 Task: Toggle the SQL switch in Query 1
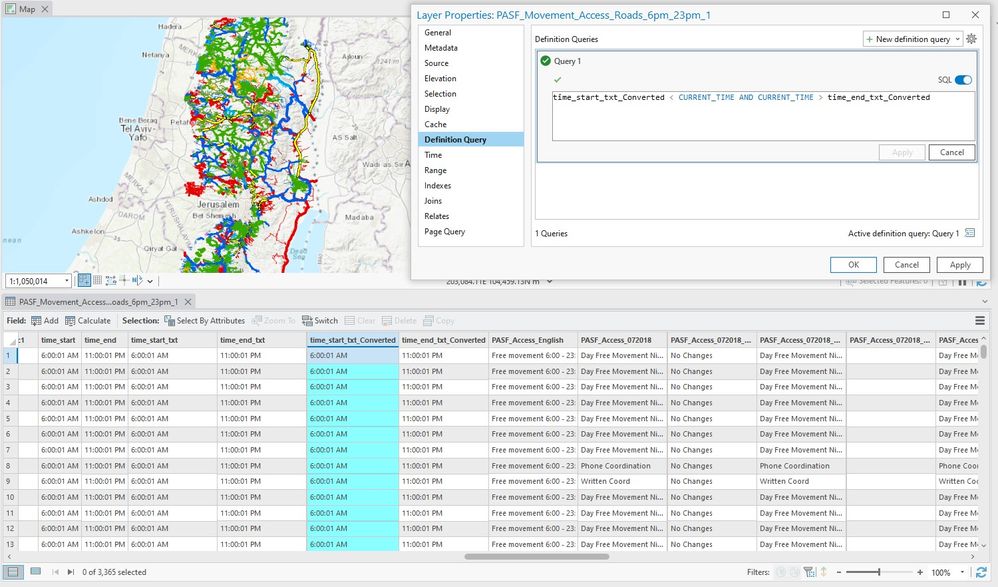pyautogui.click(x=963, y=80)
